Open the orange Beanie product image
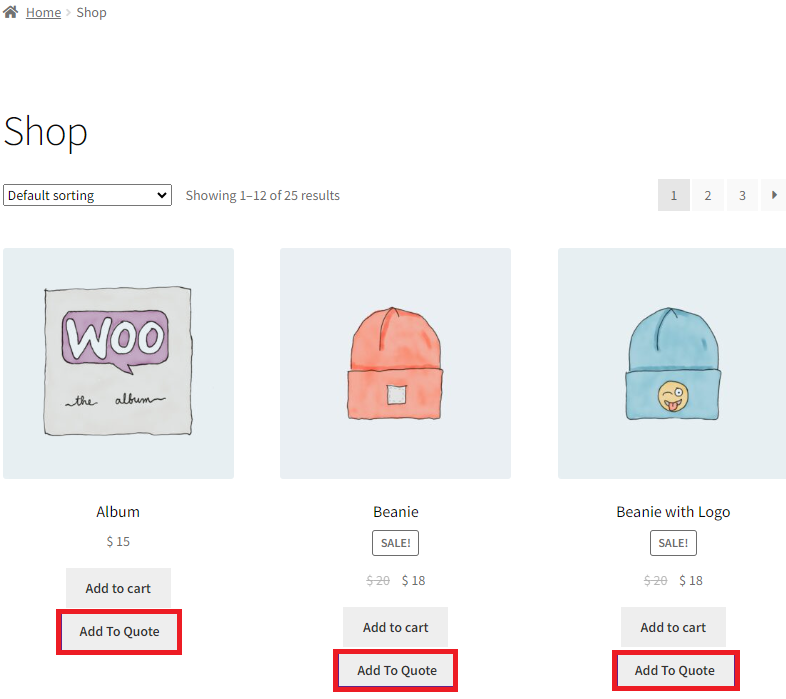786x699 pixels. point(395,363)
